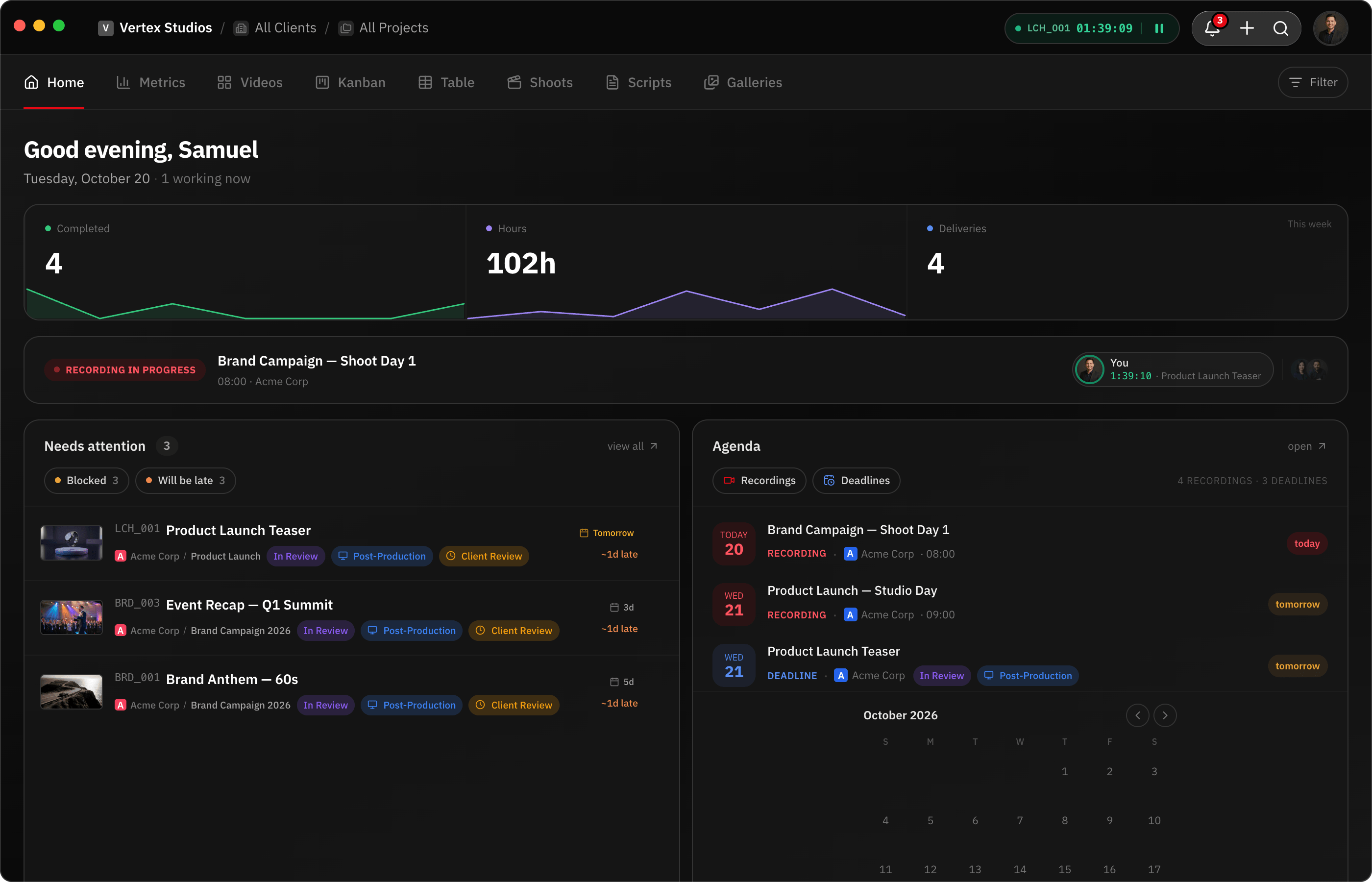The width and height of the screenshot is (1372, 882).
Task: Click the Vertex Studios workspace logo
Action: click(x=105, y=28)
